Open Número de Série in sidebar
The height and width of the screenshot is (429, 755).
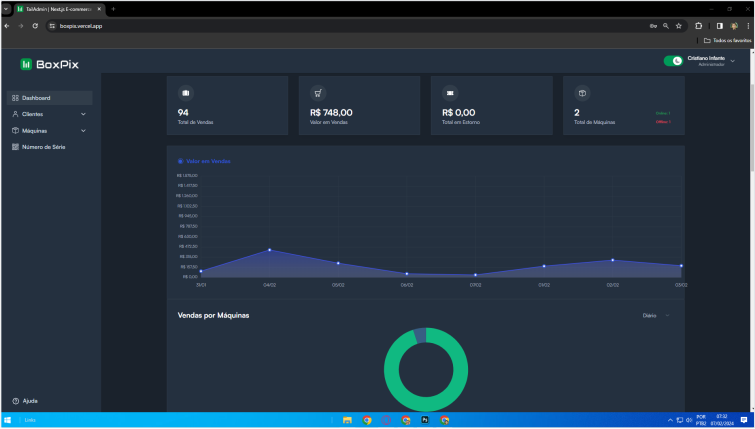(48, 146)
